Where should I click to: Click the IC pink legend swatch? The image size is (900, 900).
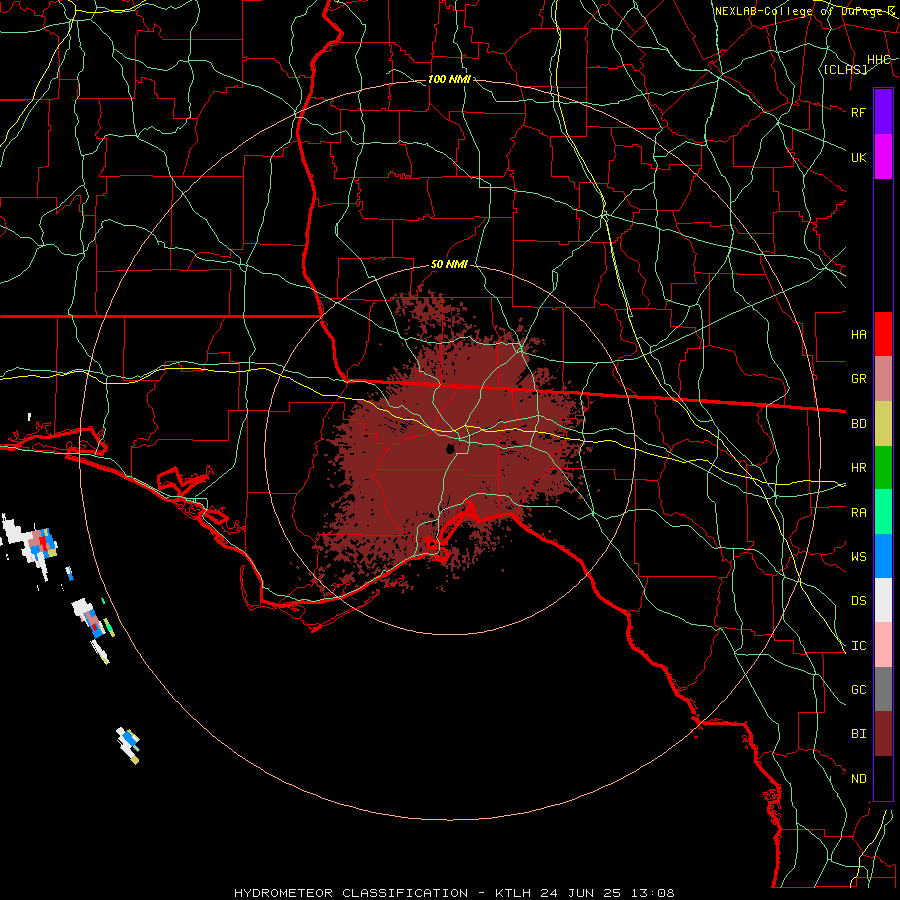(x=883, y=645)
